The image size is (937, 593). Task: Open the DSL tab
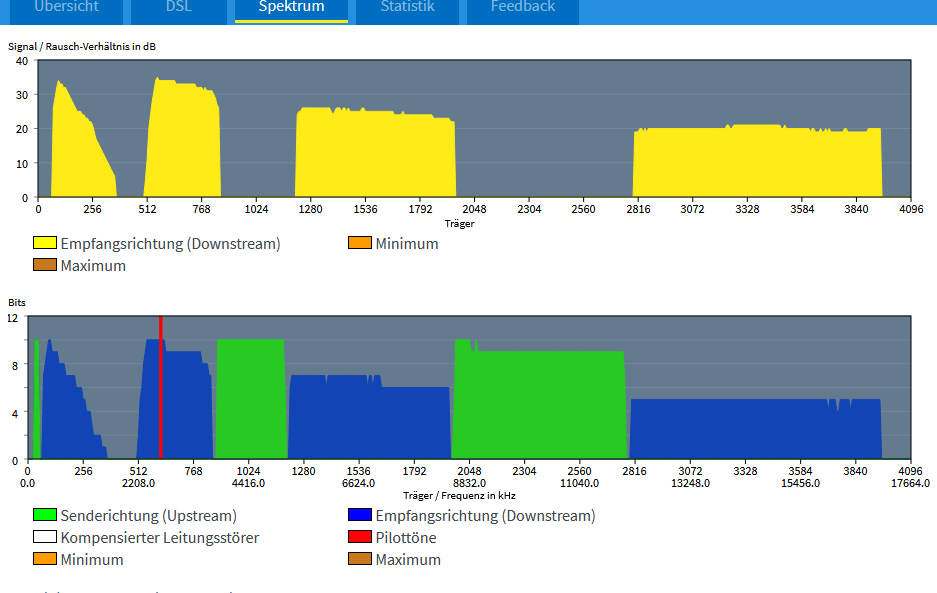pos(179,10)
